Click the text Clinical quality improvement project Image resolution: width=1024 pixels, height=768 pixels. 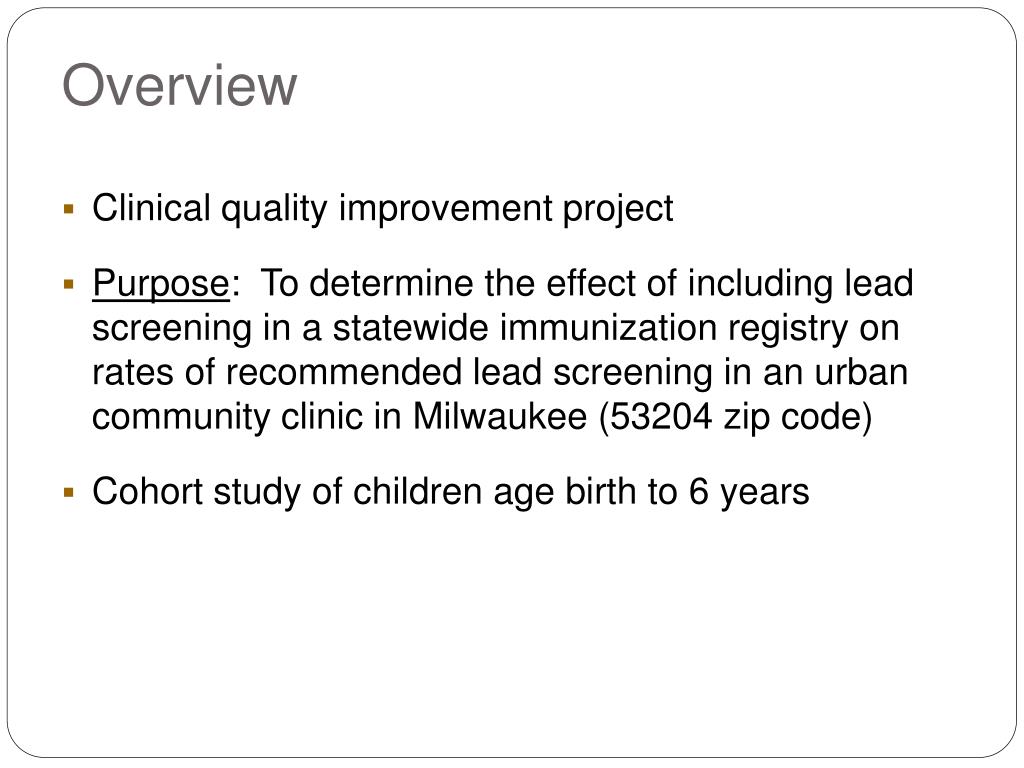click(383, 210)
